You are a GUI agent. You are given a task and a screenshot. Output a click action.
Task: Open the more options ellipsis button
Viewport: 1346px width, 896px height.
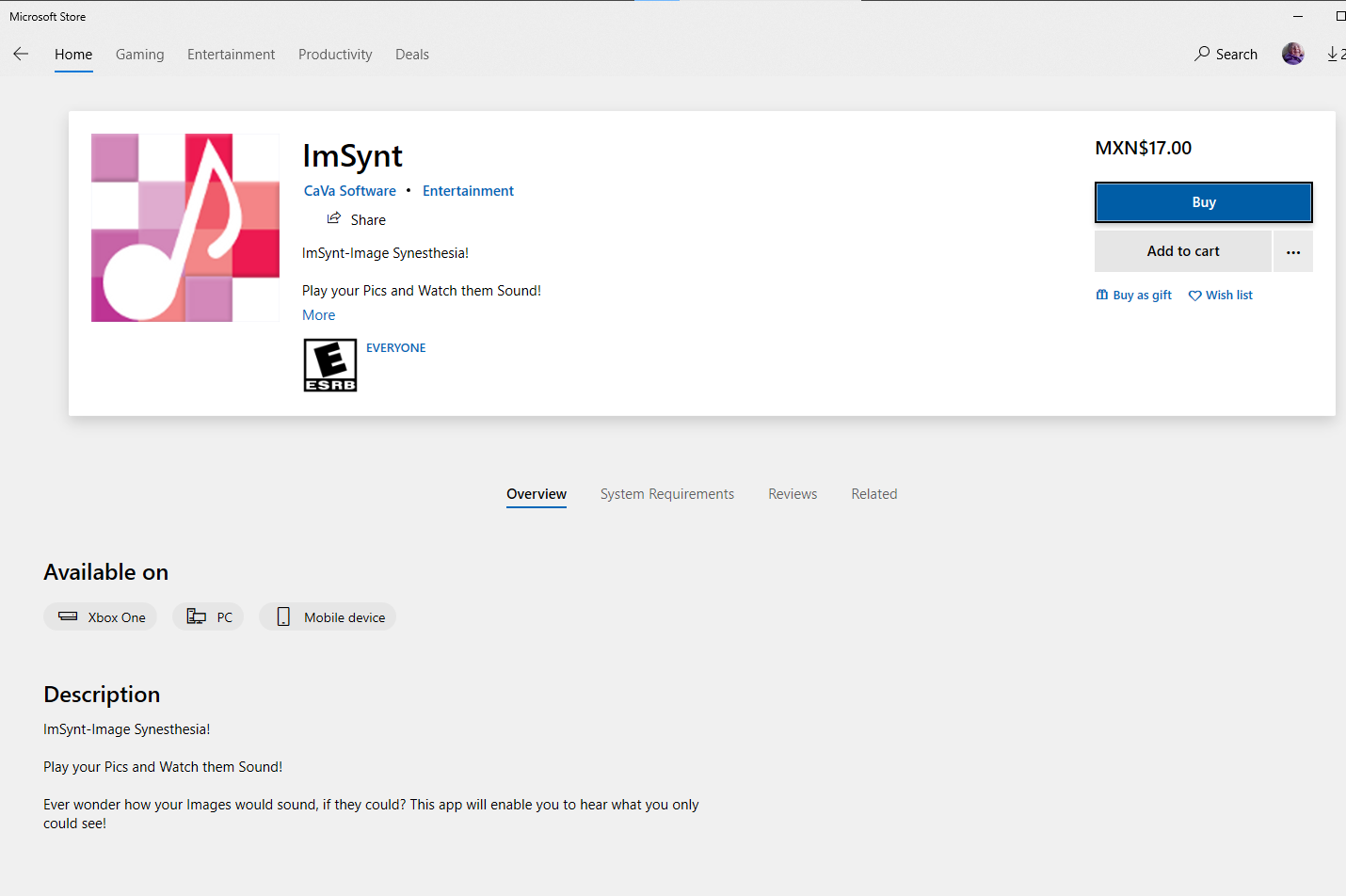click(x=1293, y=251)
